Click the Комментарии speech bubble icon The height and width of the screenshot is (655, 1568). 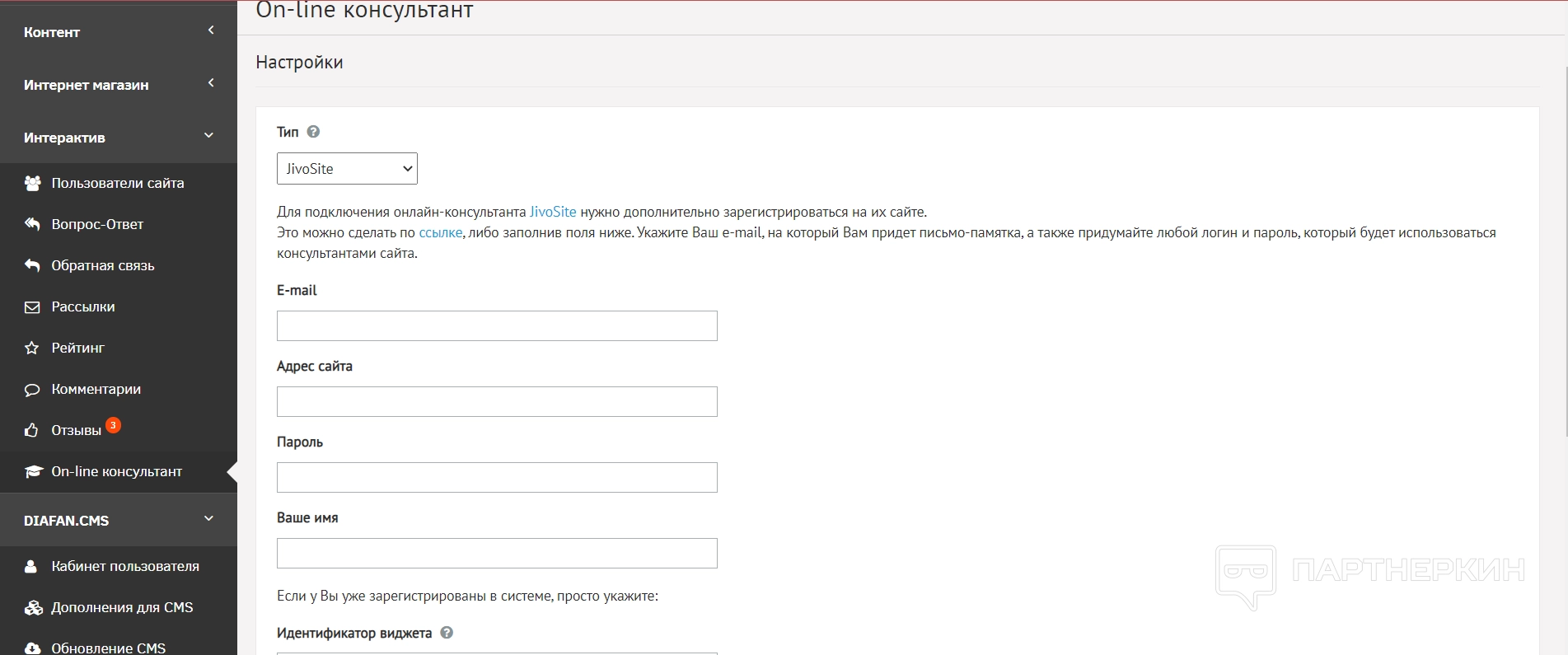[32, 389]
